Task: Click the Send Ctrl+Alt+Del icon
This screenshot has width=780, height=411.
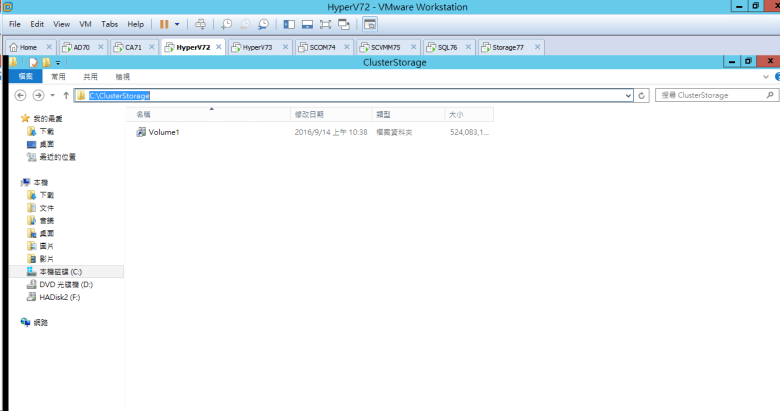Action: point(201,23)
